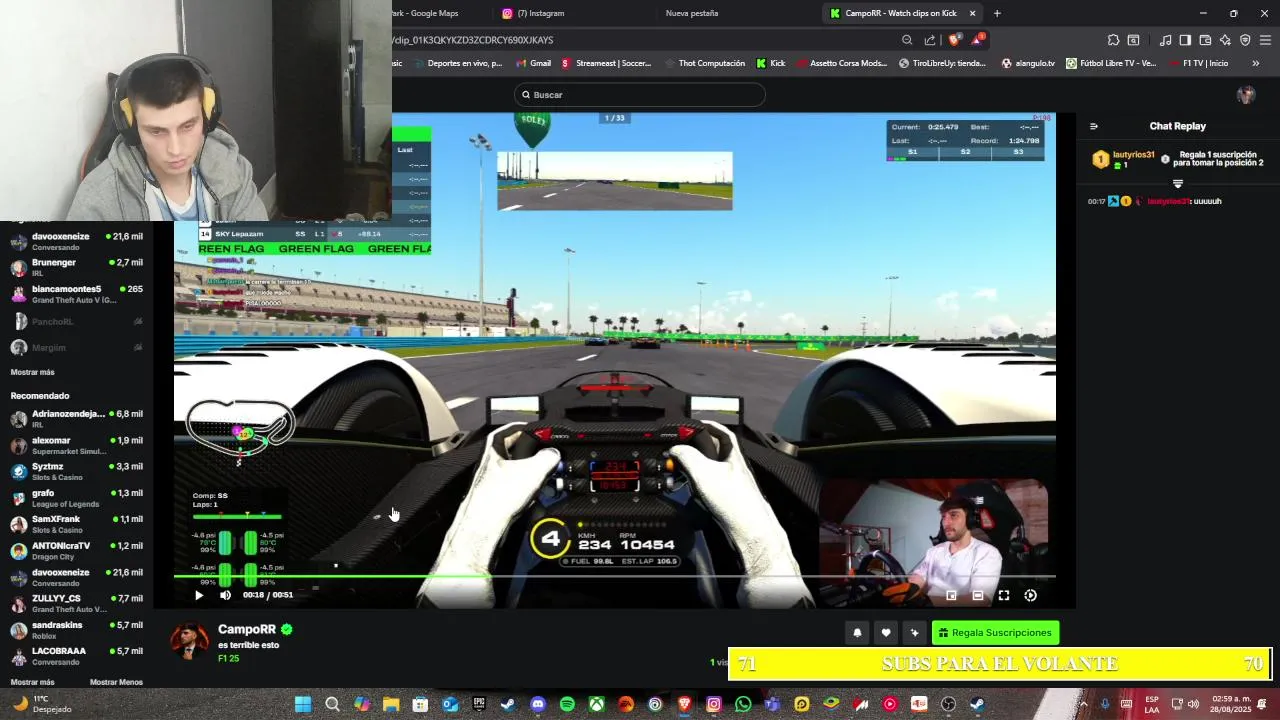Image resolution: width=1280 pixels, height=720 pixels.
Task: Click the zoom magnifier in address bar
Action: [907, 40]
